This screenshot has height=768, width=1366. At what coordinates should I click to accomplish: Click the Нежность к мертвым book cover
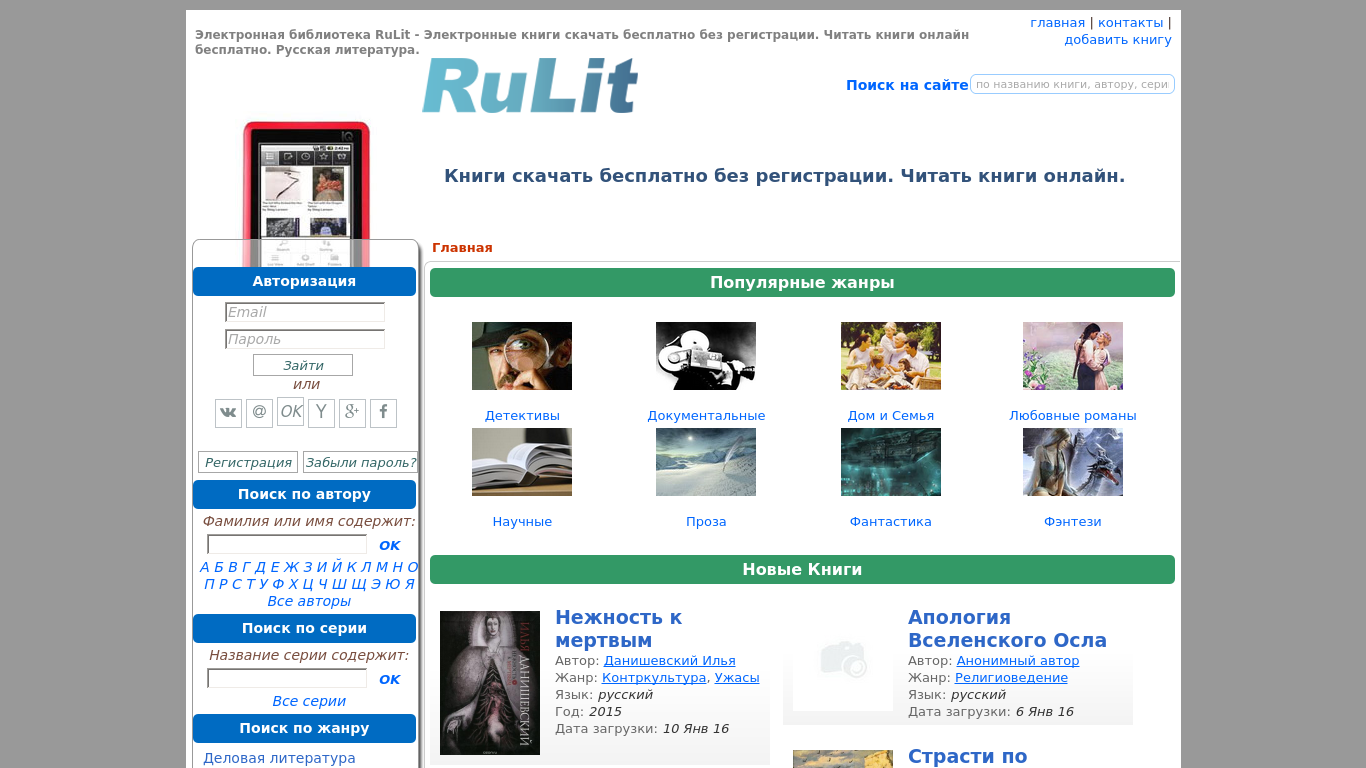click(x=490, y=683)
